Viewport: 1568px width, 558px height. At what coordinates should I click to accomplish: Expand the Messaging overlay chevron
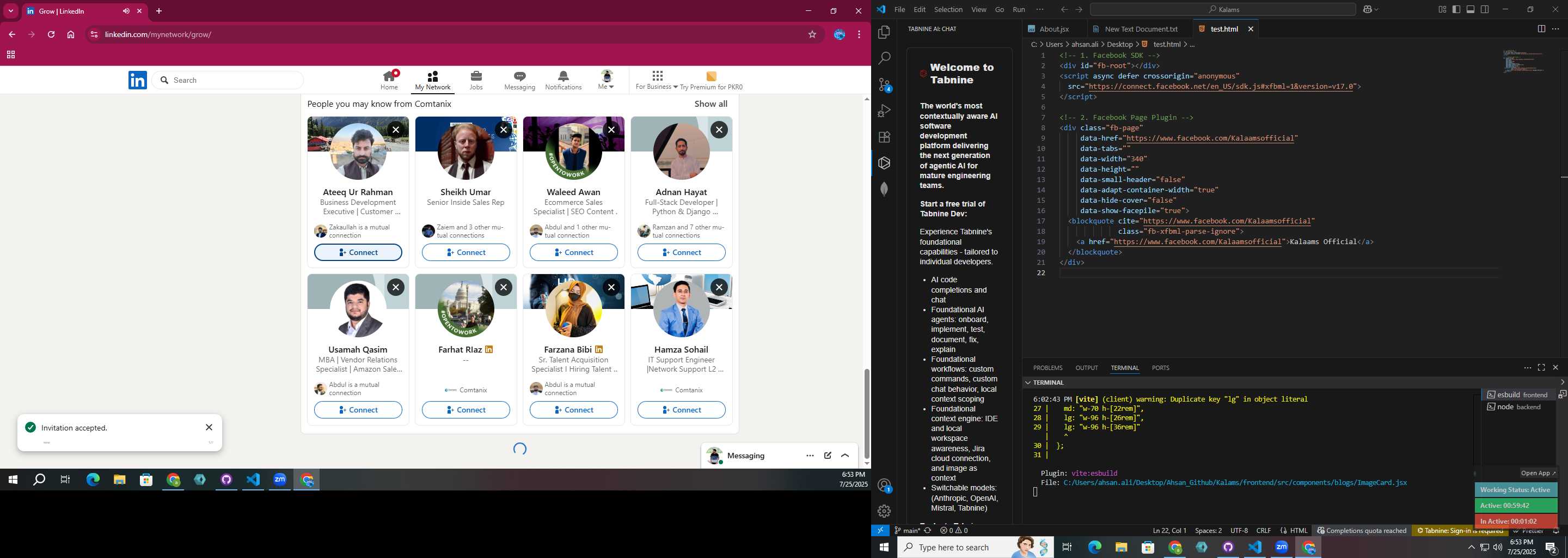pyautogui.click(x=845, y=456)
